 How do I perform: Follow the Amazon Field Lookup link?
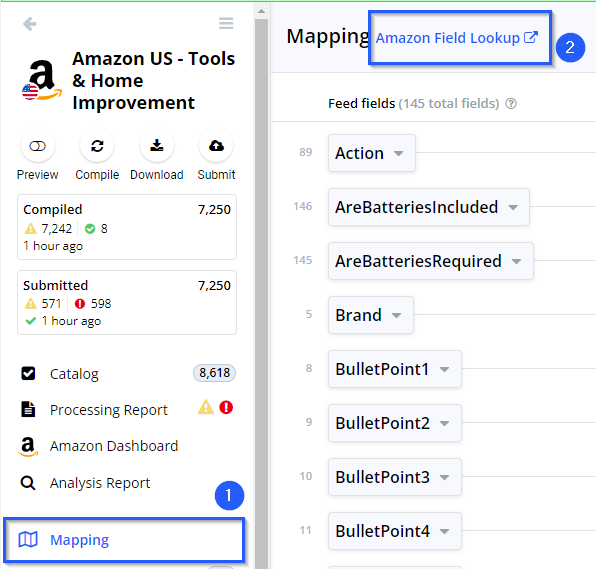coord(457,38)
